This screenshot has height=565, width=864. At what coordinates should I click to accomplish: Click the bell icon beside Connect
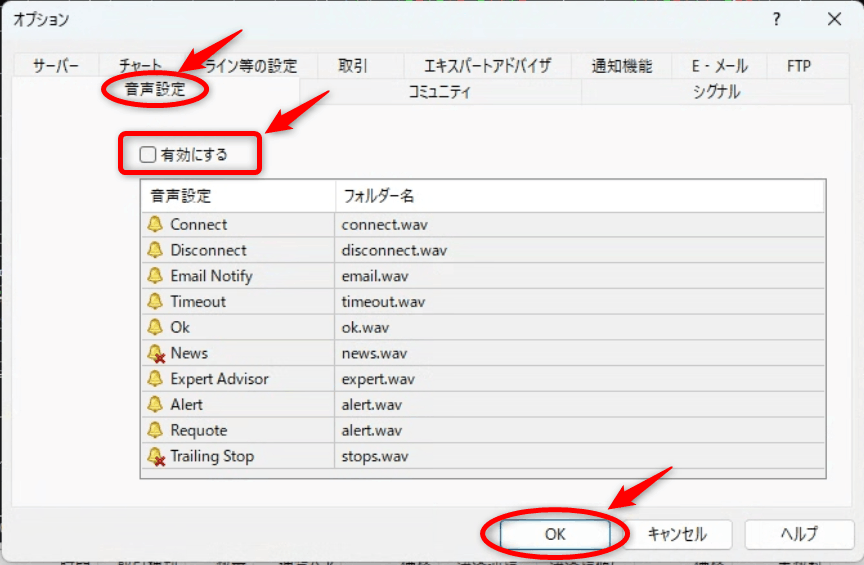tap(155, 225)
